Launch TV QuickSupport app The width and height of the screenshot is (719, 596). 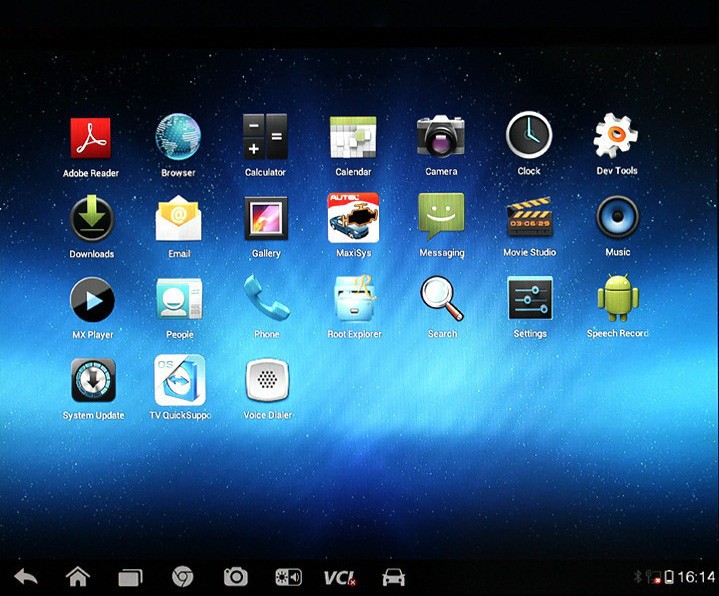click(179, 380)
